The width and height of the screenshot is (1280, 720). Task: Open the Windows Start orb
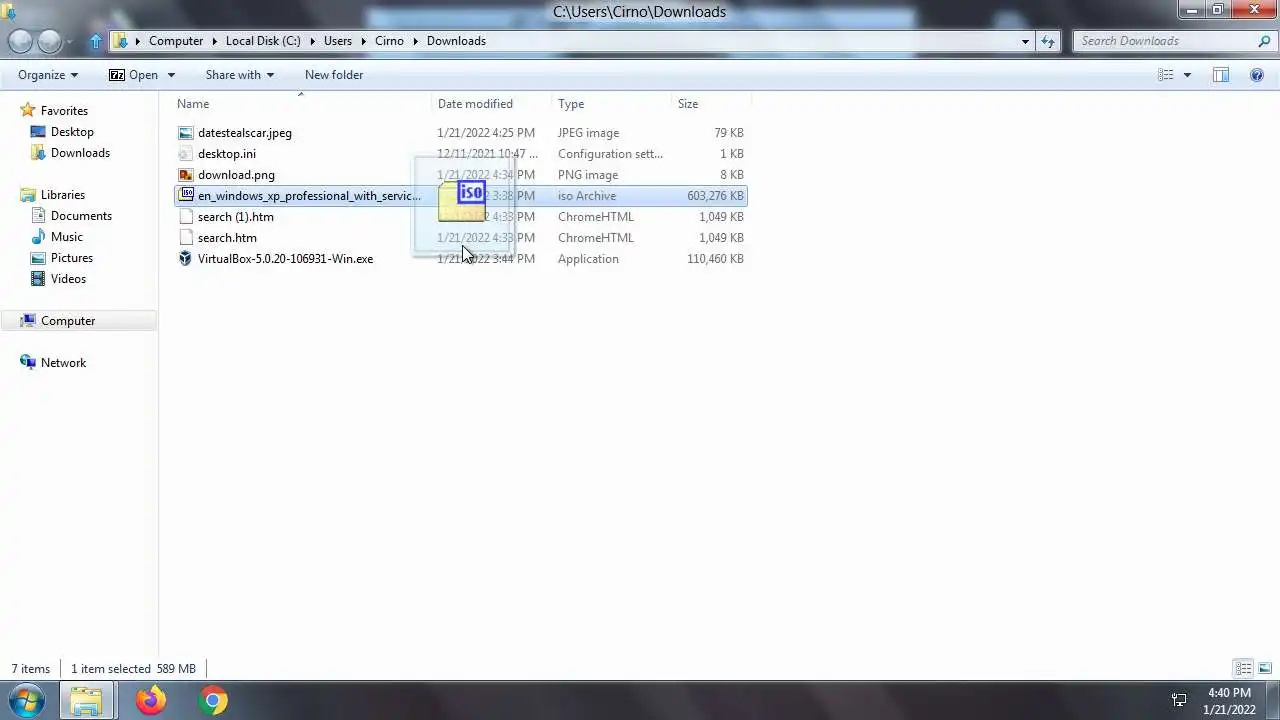tap(27, 701)
